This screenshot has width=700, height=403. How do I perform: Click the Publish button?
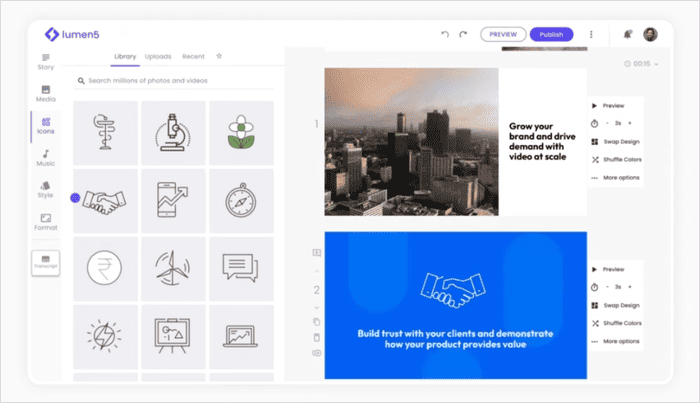[551, 34]
